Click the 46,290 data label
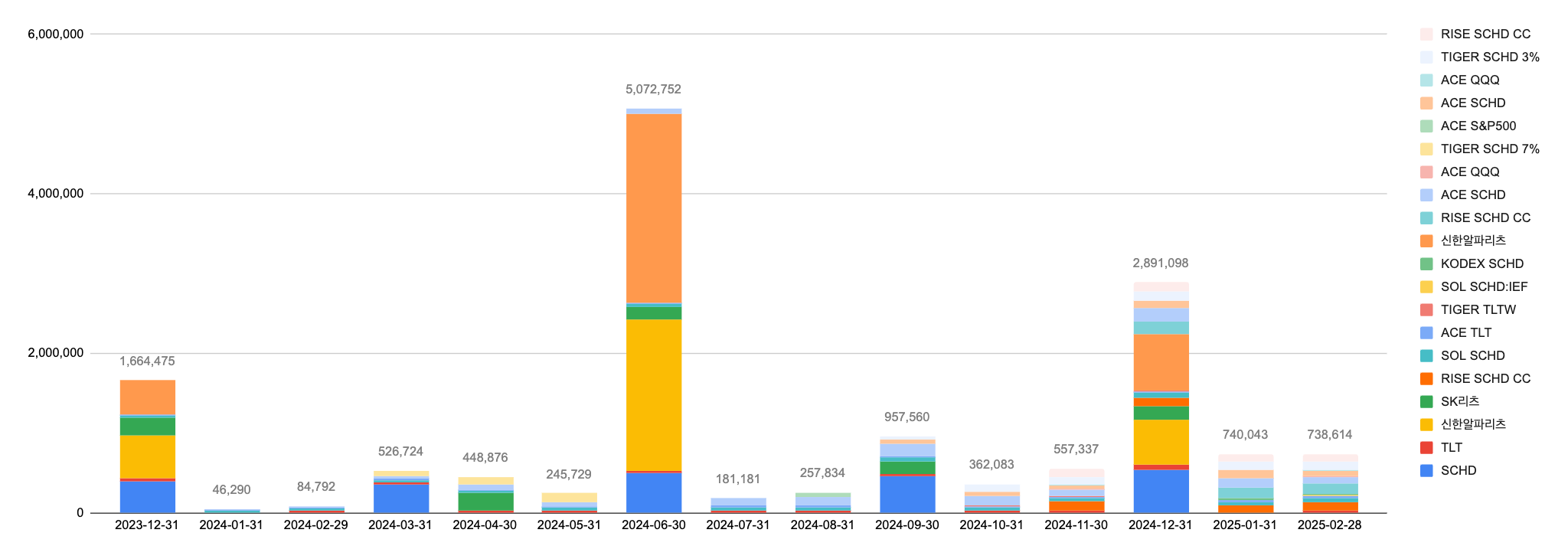The image size is (1568, 559). click(x=231, y=490)
